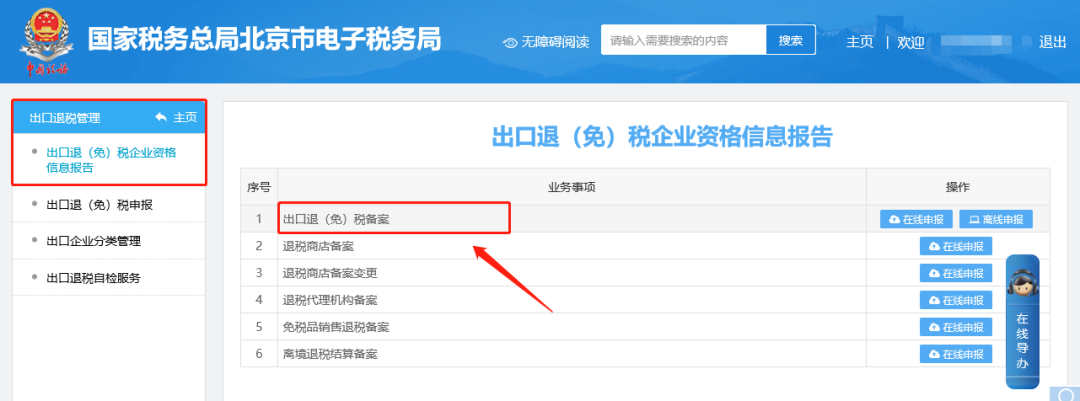The width and height of the screenshot is (1080, 401).
Task: Select 出口退税自检服务 in sidebar
Action: (x=94, y=278)
